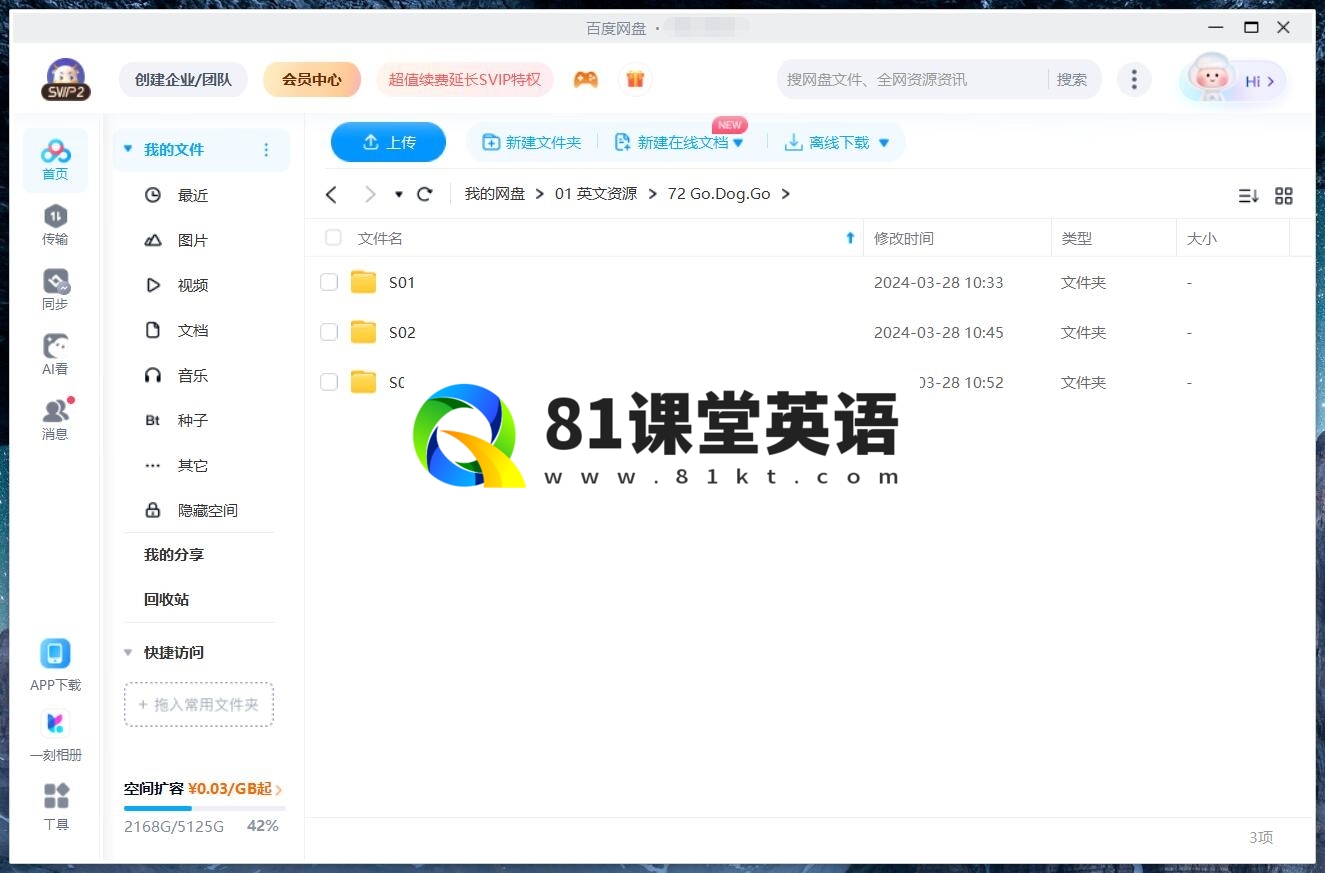The image size is (1325, 873).
Task: Switch to grid view layout
Action: pos(1284,196)
